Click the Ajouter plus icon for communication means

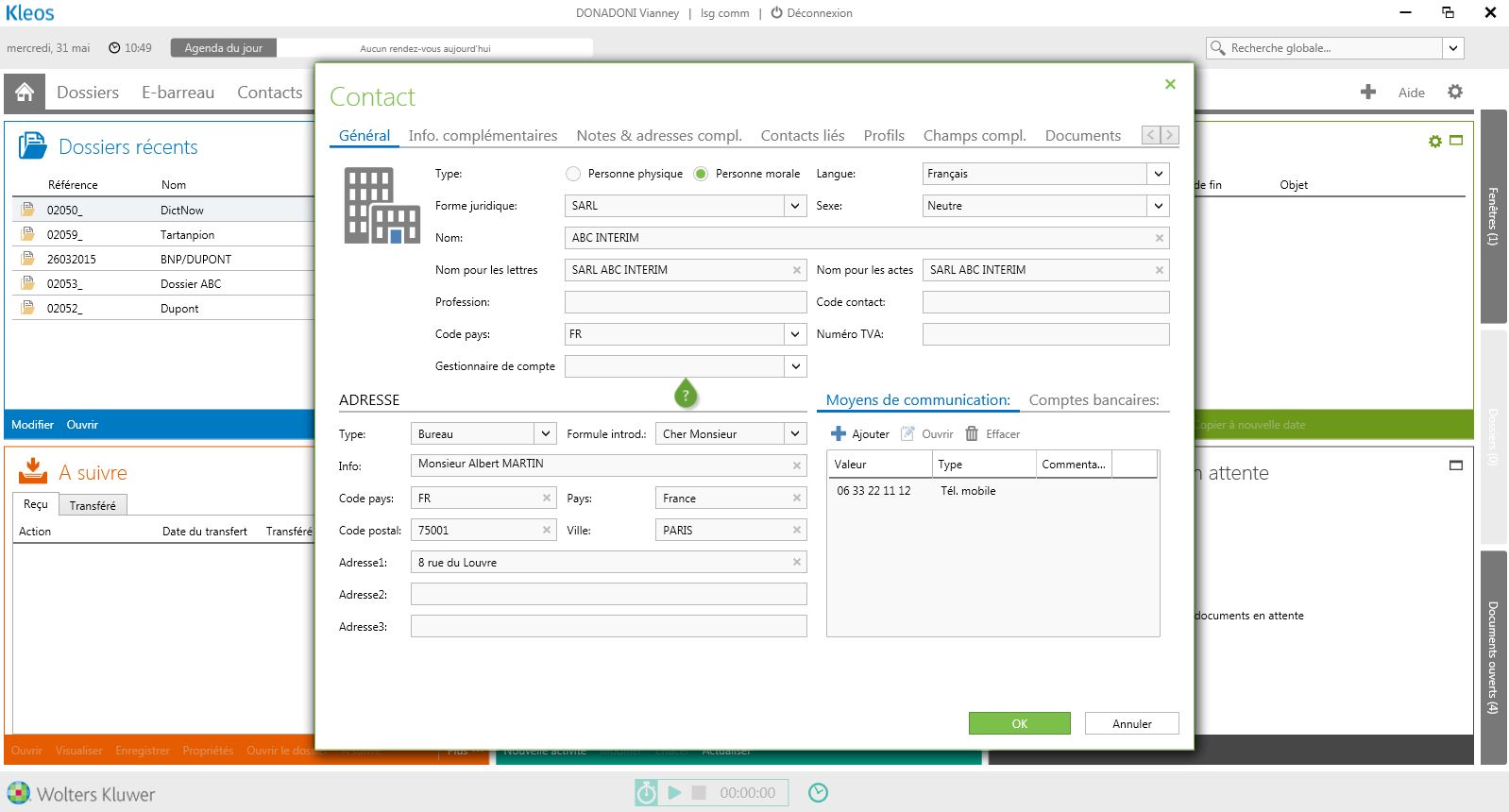coord(838,434)
